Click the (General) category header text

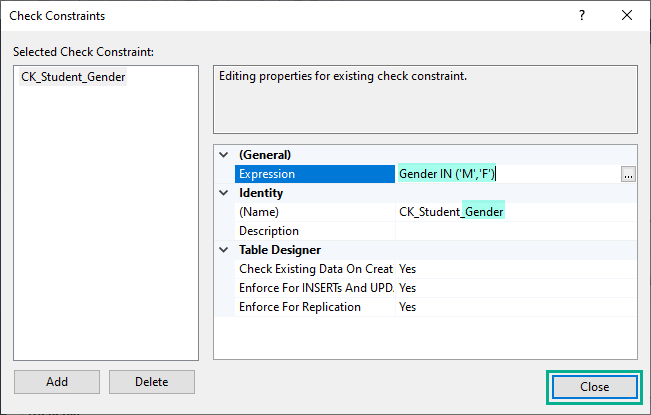point(265,155)
